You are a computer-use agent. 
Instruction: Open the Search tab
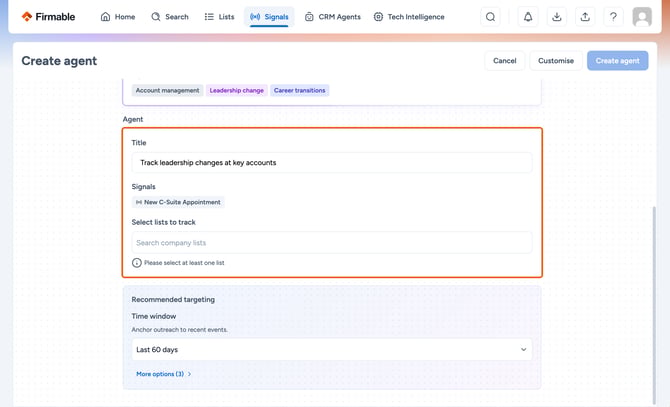click(x=170, y=17)
